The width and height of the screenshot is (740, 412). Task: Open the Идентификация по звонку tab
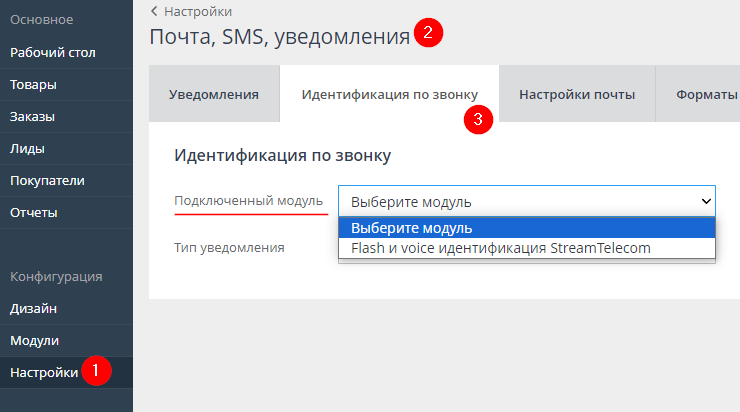pyautogui.click(x=389, y=95)
